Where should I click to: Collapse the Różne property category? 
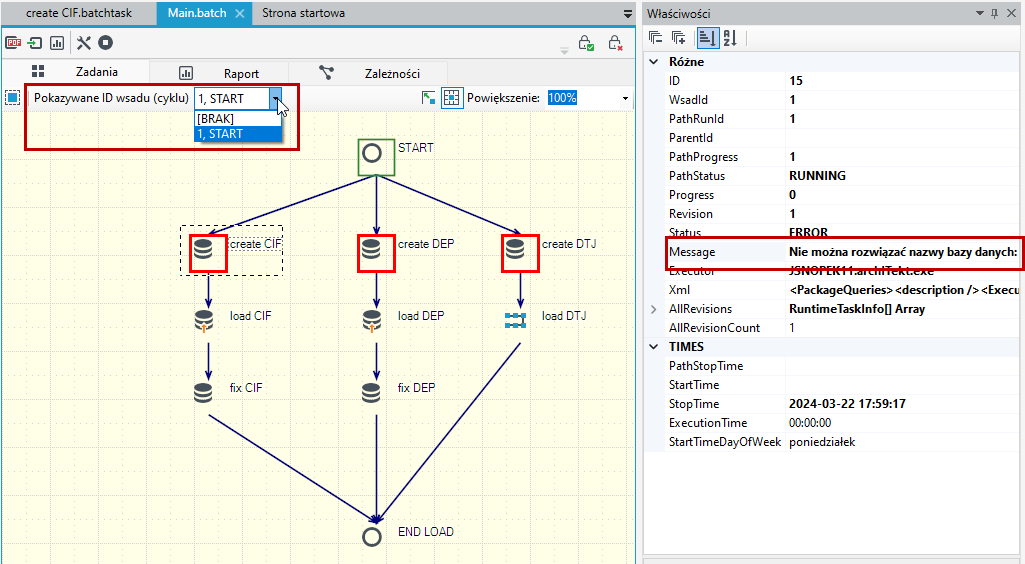click(654, 62)
